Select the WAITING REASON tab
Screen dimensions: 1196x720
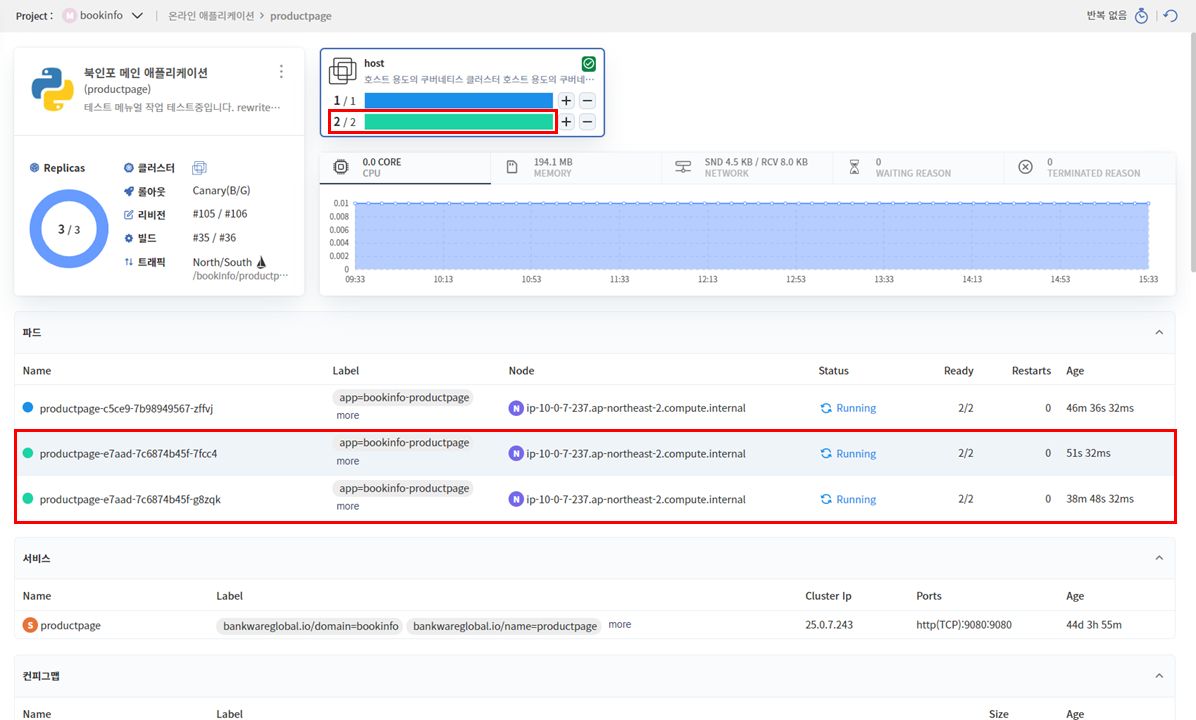(918, 168)
